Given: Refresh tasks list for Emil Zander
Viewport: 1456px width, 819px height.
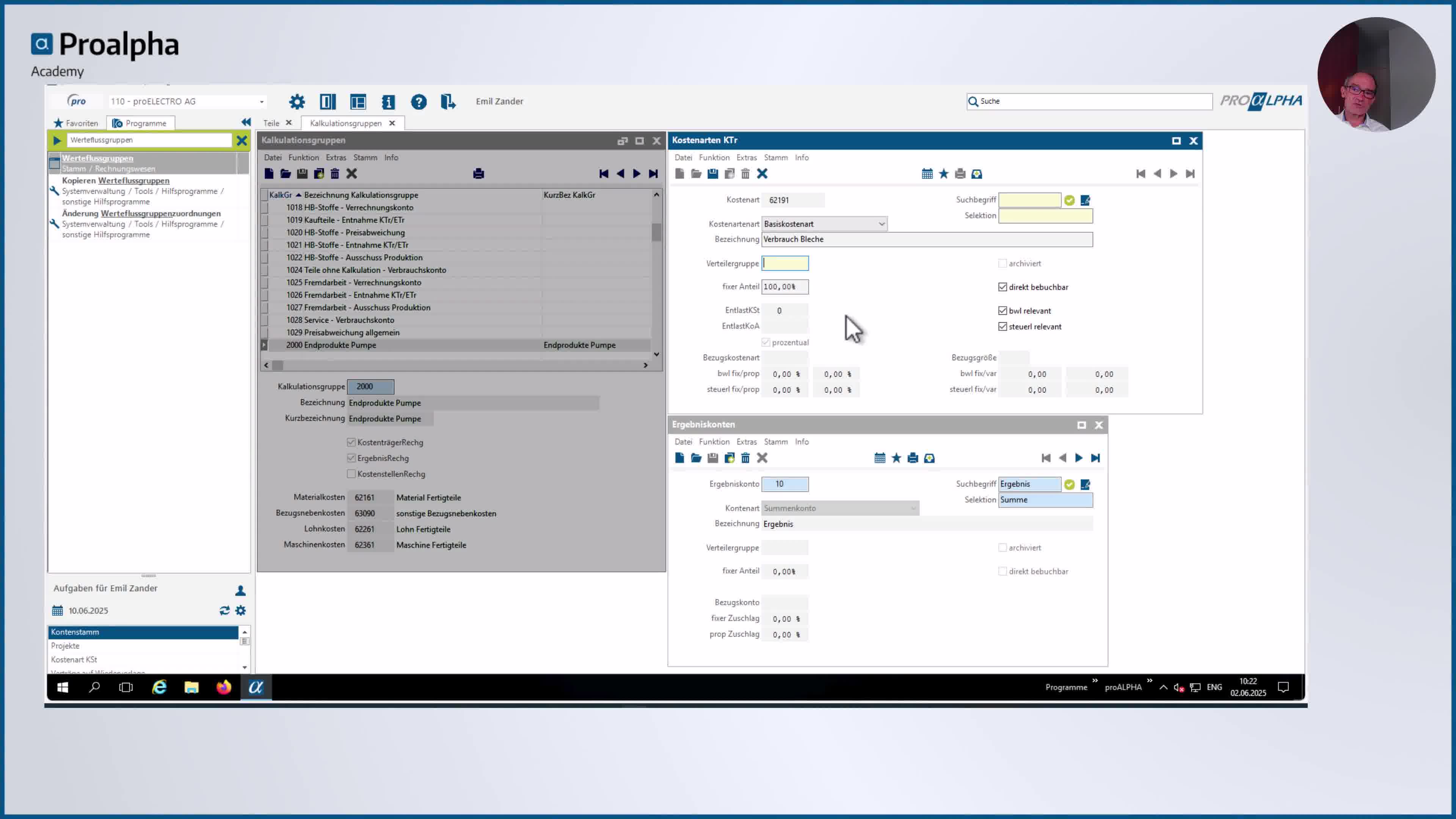Looking at the screenshot, I should 224,610.
